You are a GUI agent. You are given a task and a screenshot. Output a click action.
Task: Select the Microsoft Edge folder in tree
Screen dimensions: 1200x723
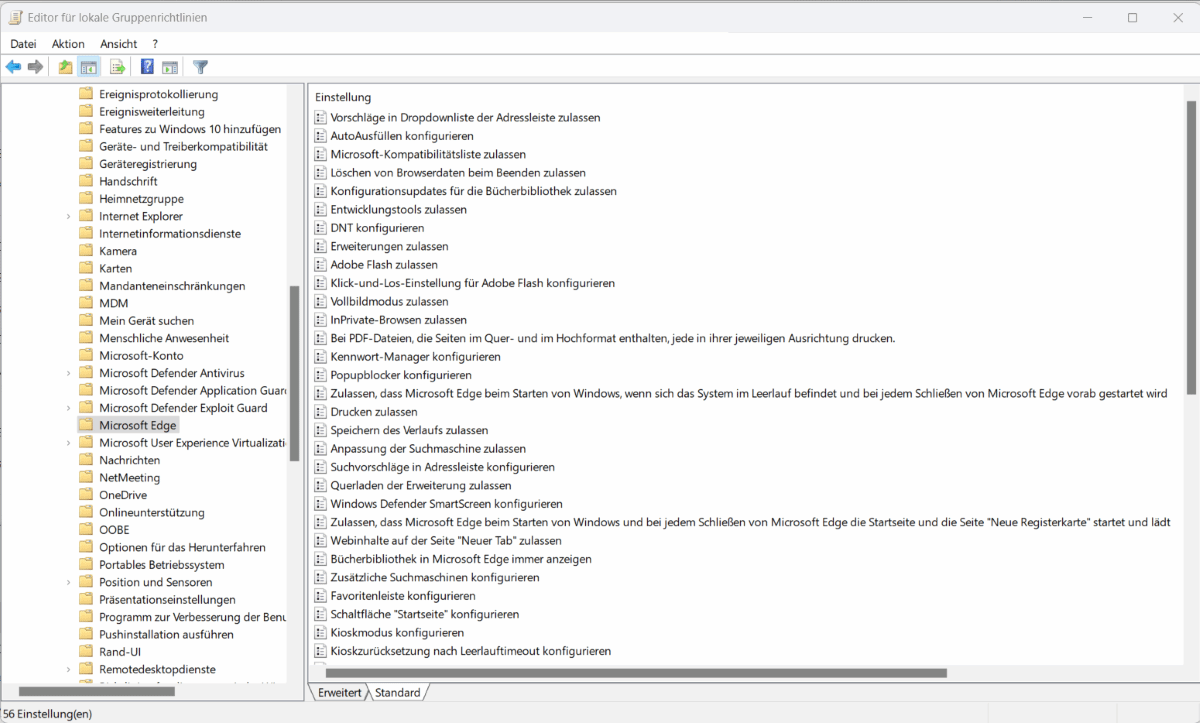(x=137, y=425)
